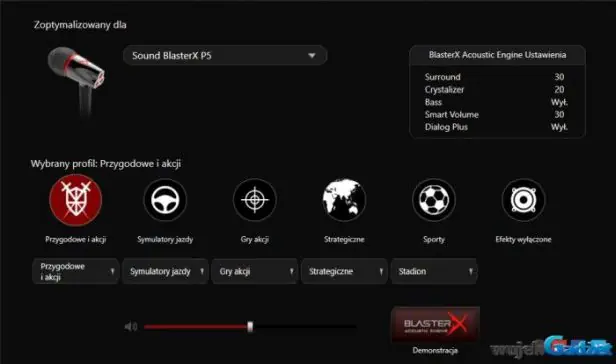Activate the Sporty soccer ball profile icon
The height and width of the screenshot is (364, 616).
click(x=434, y=200)
